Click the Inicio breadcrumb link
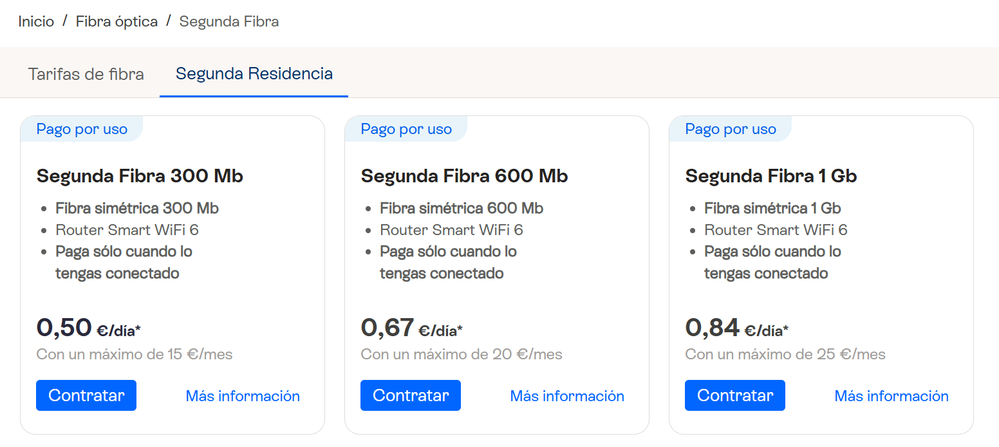This screenshot has width=999, height=447. (x=36, y=21)
